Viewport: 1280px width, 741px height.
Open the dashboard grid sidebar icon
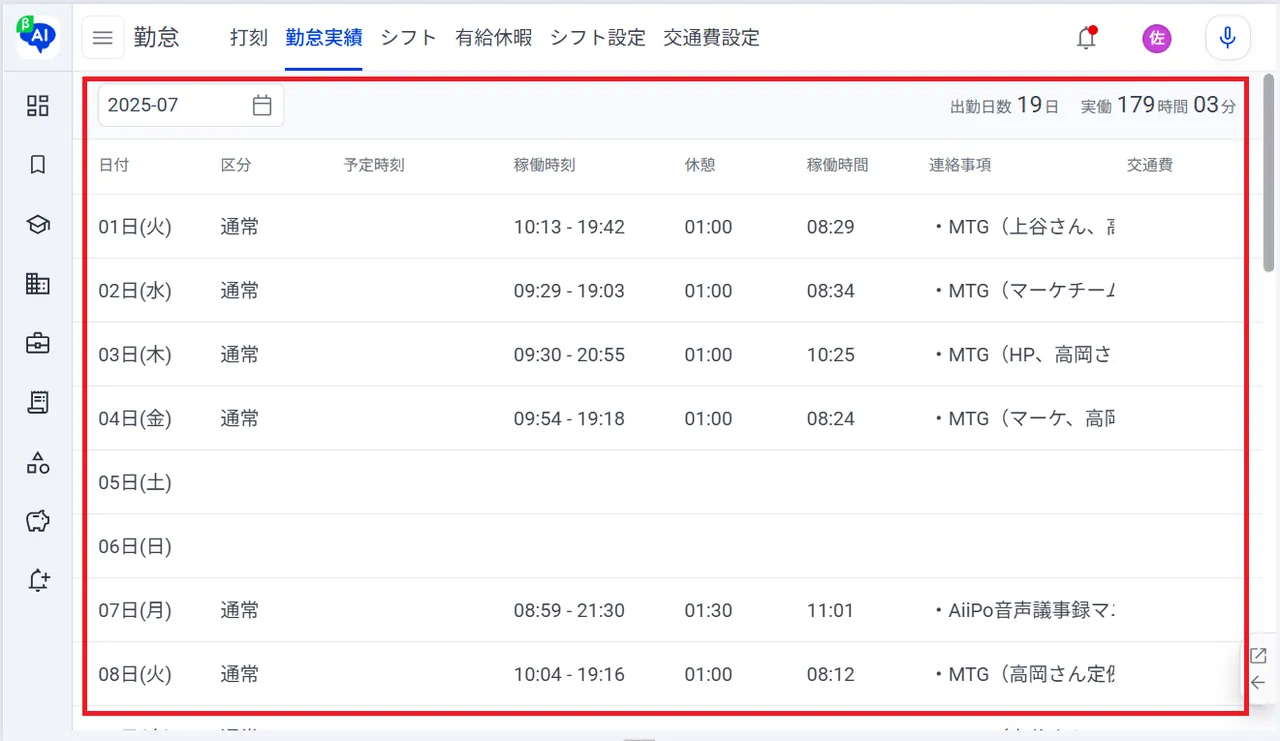click(x=38, y=105)
